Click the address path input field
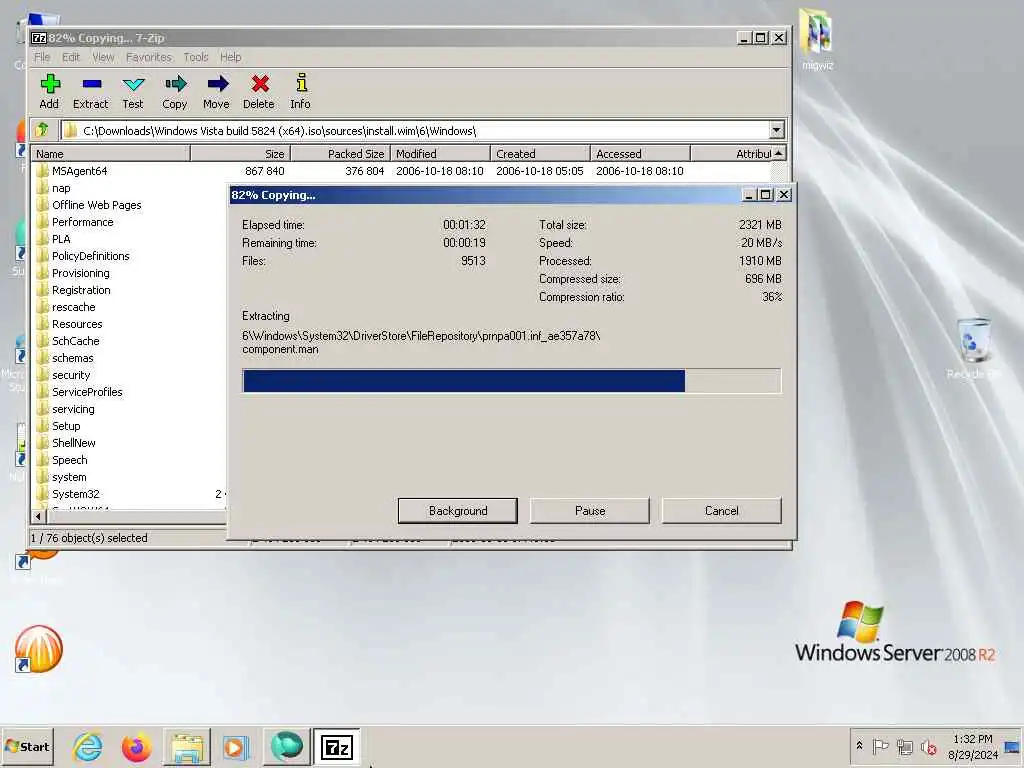 (x=415, y=131)
